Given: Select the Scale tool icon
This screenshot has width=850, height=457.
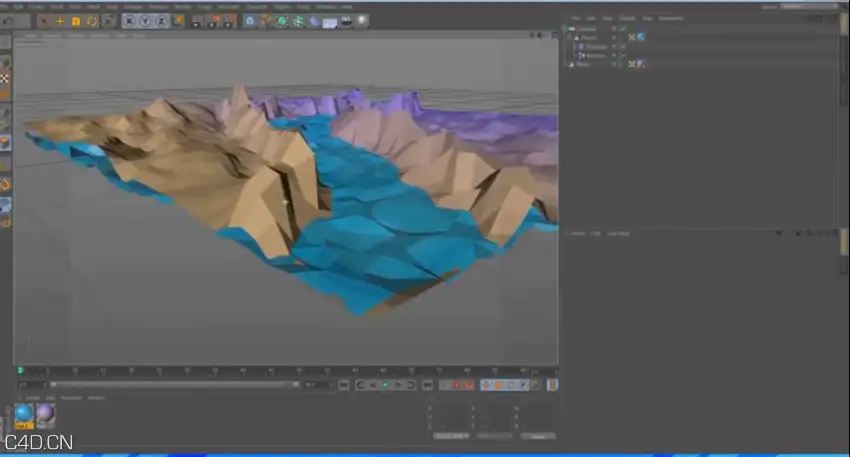Looking at the screenshot, I should pyautogui.click(x=76, y=21).
